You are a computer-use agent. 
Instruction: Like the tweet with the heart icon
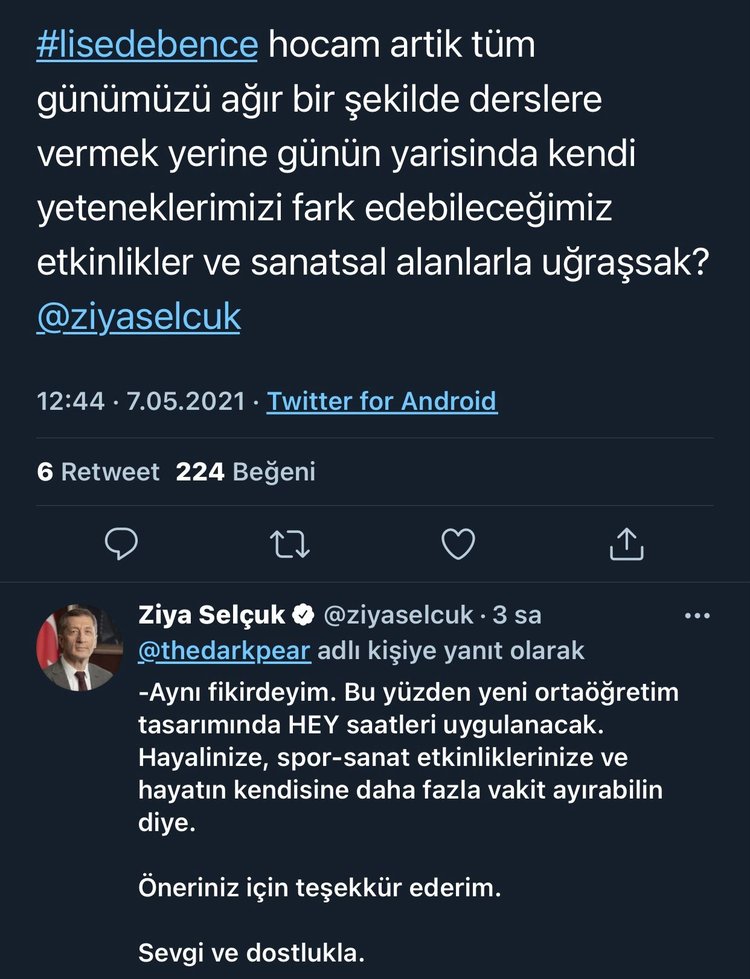point(458,544)
